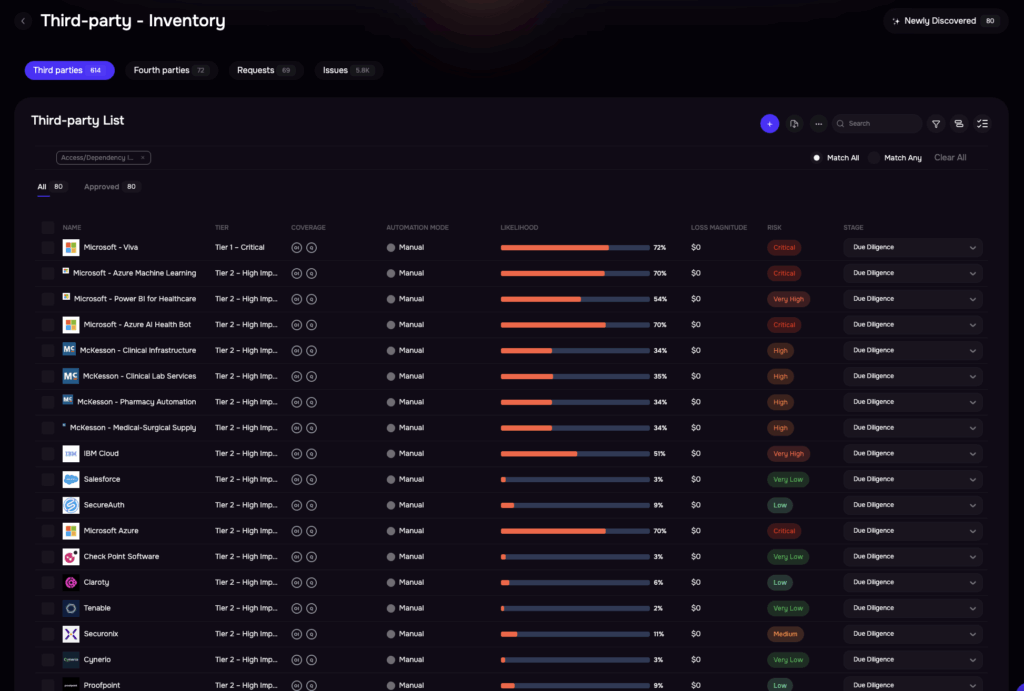Click the IBM Cloud logo icon

coord(71,454)
